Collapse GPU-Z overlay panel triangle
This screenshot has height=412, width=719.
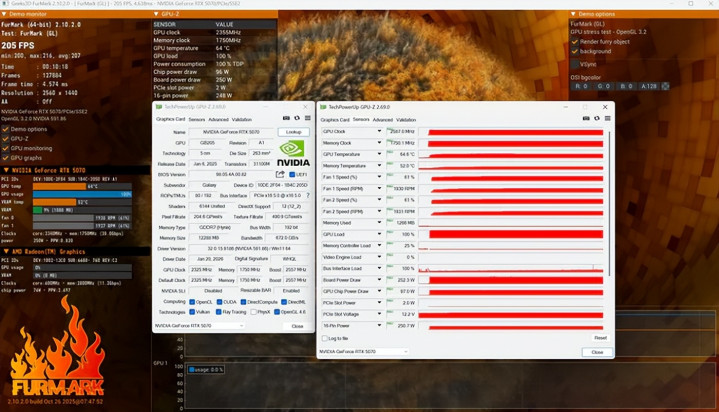coord(156,14)
